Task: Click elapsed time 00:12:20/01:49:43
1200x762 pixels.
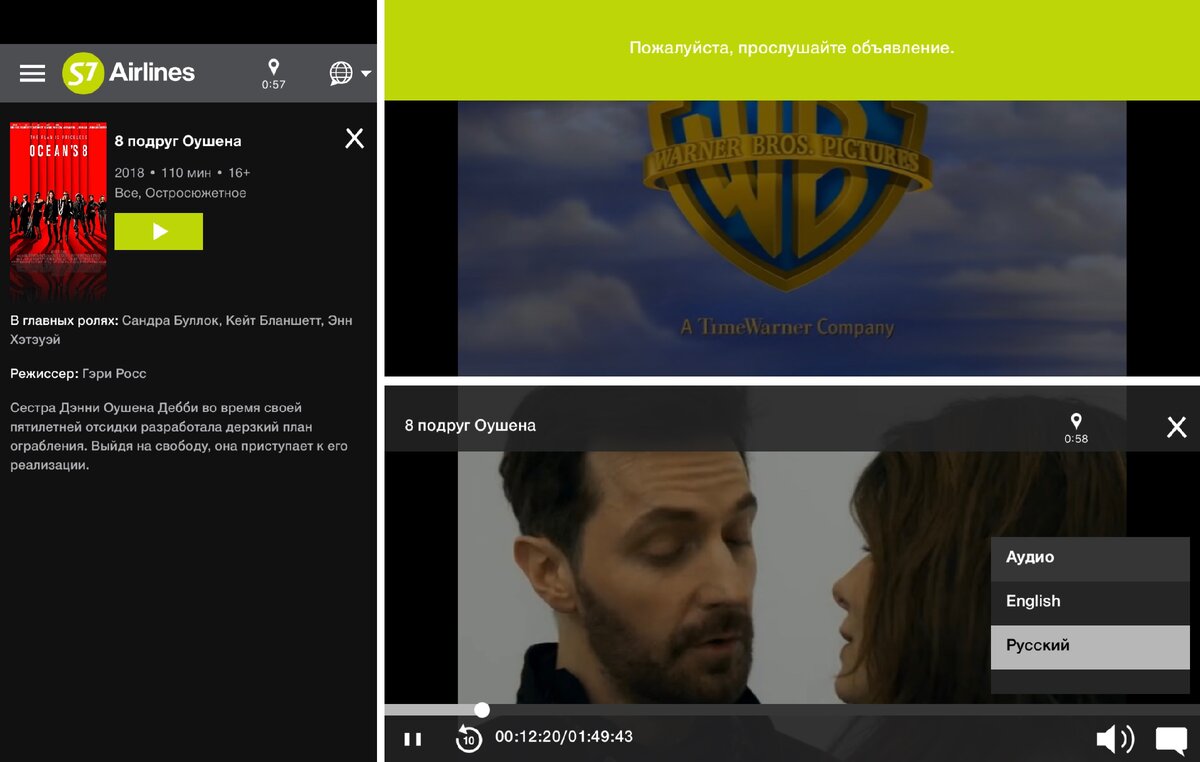Action: point(564,737)
